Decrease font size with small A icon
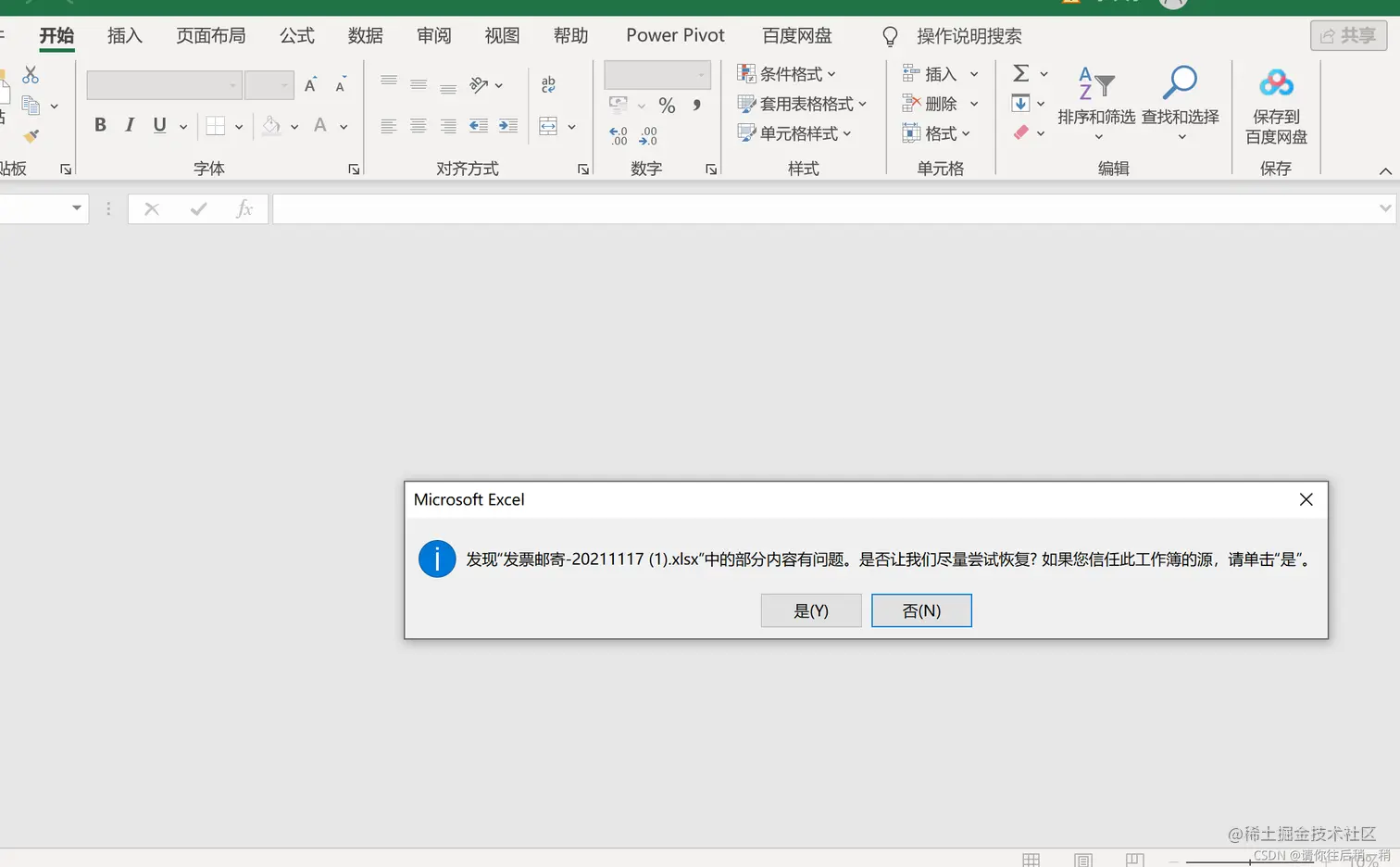The image size is (1400, 867). tap(341, 85)
